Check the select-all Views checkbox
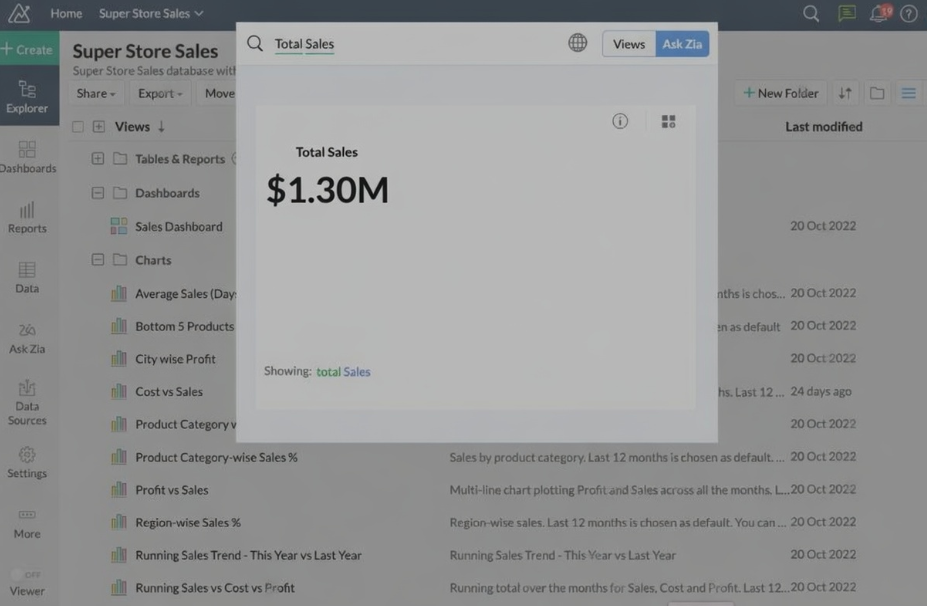This screenshot has height=606, width=927. coord(78,127)
